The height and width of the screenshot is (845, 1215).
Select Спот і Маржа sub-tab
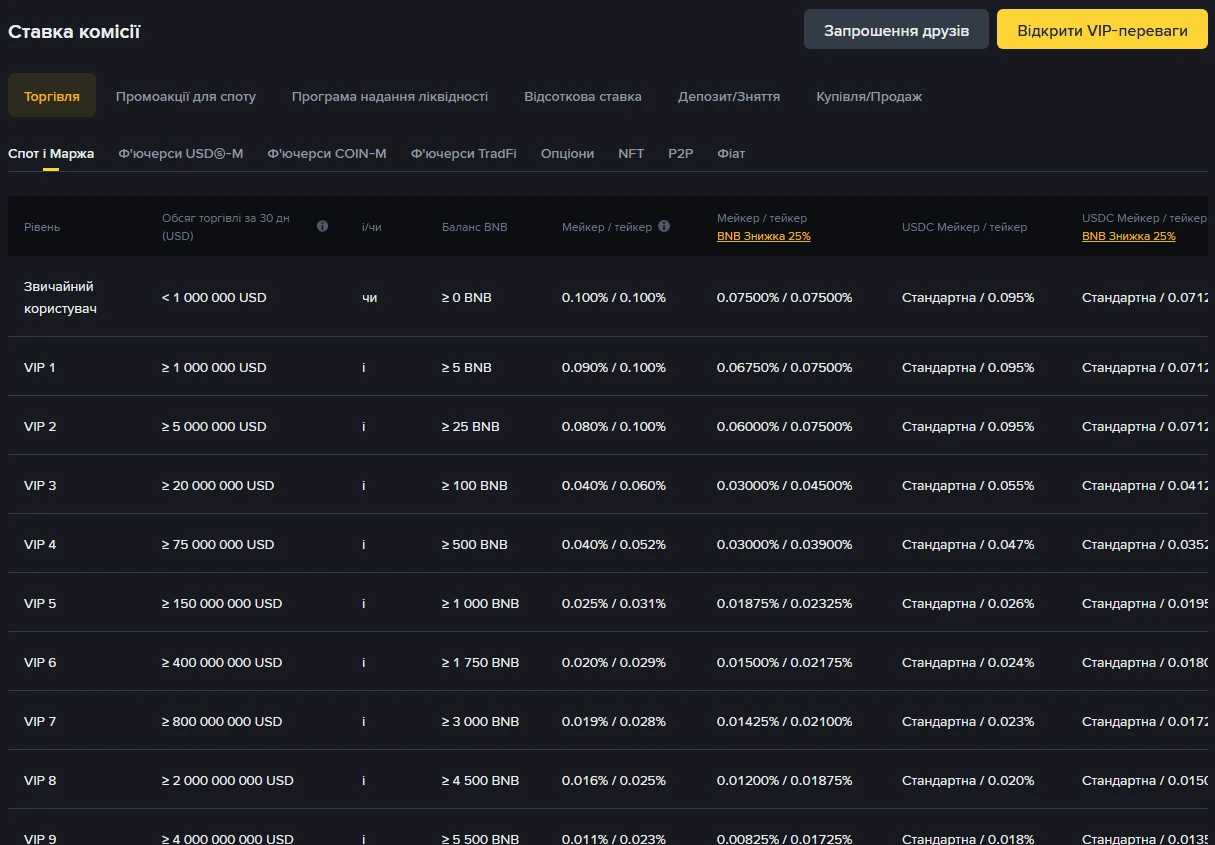point(51,153)
